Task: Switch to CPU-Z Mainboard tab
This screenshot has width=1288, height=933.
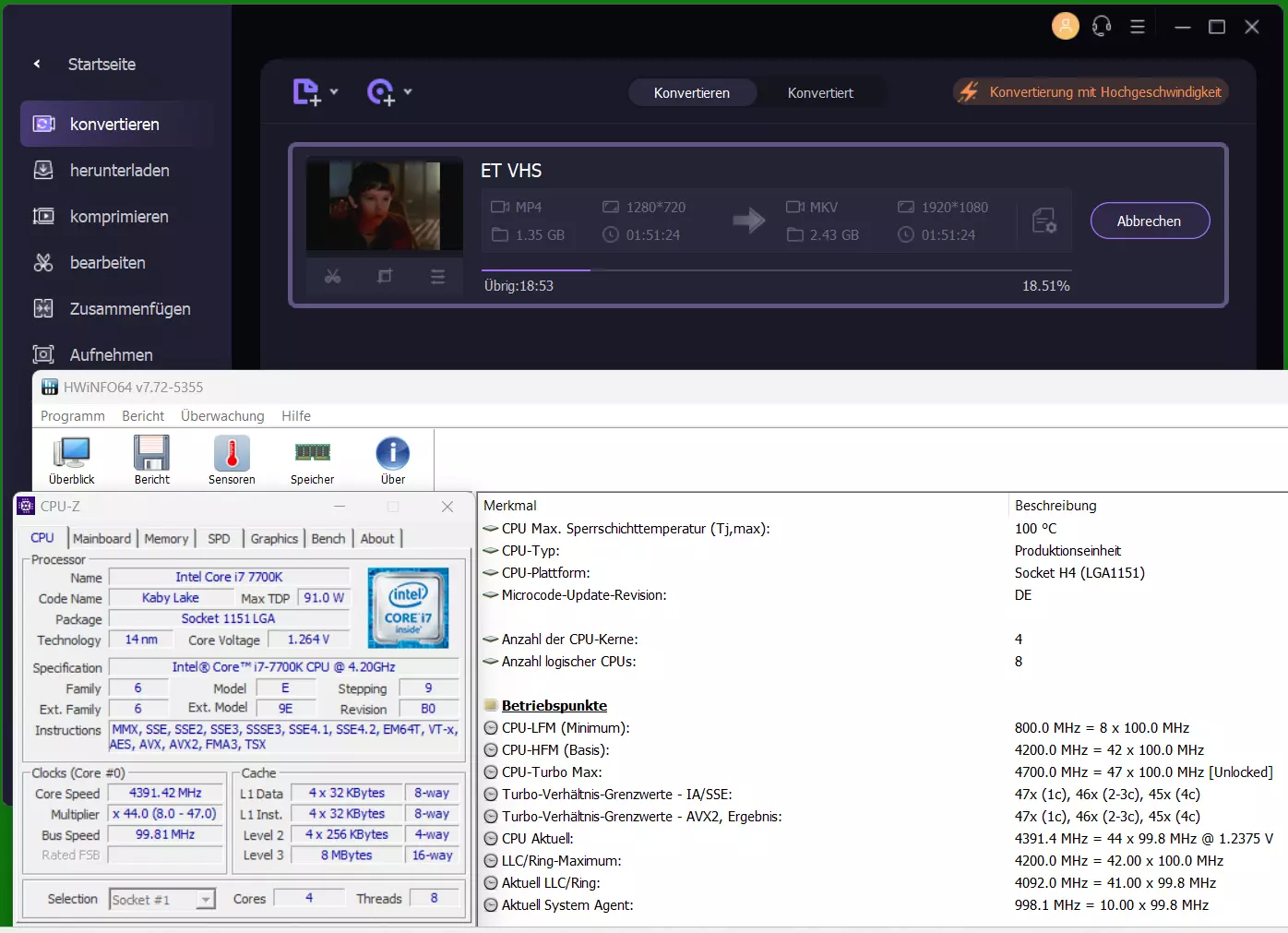Action: pyautogui.click(x=101, y=539)
